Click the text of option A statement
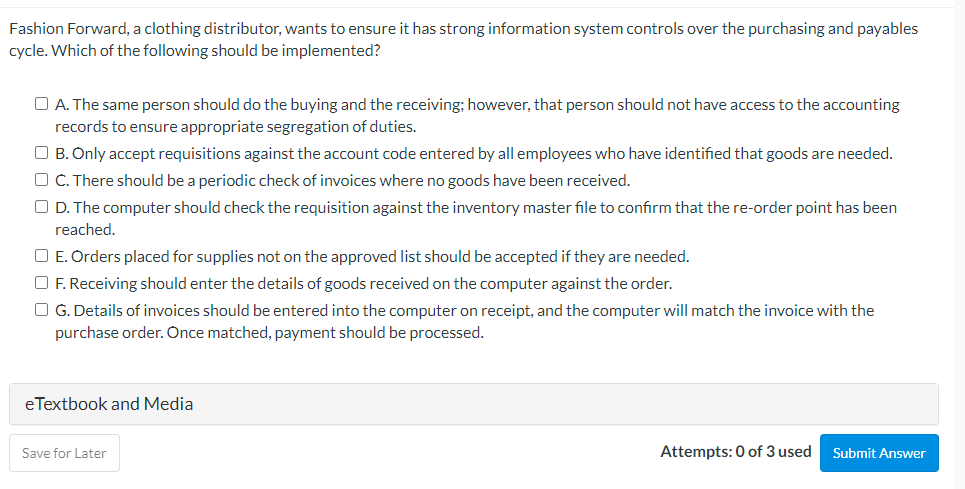The image size is (965, 489). click(477, 116)
